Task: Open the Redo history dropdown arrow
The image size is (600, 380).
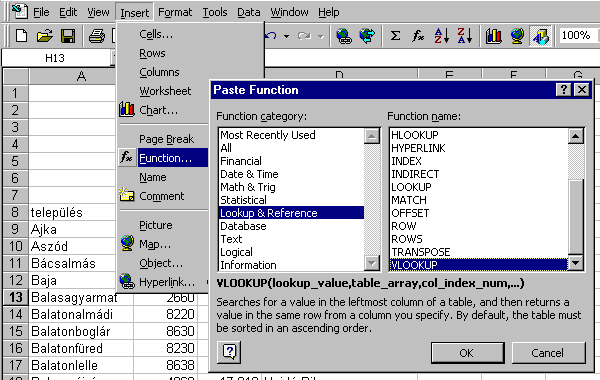Action: (321, 36)
